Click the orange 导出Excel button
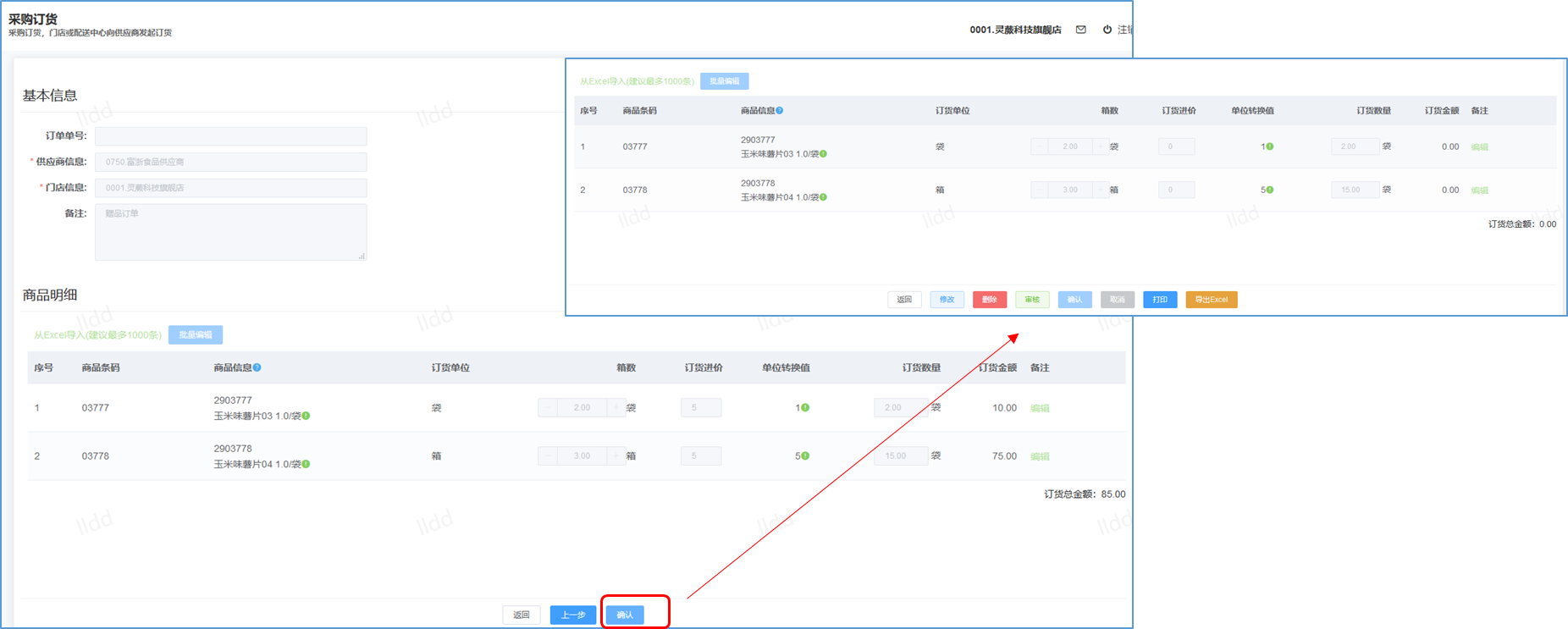The image size is (1568, 629). 1211,300
